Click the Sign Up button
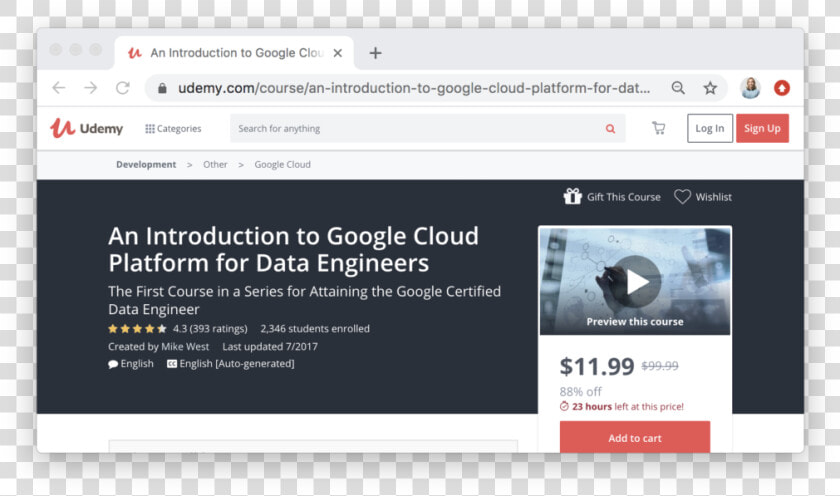 pos(762,128)
